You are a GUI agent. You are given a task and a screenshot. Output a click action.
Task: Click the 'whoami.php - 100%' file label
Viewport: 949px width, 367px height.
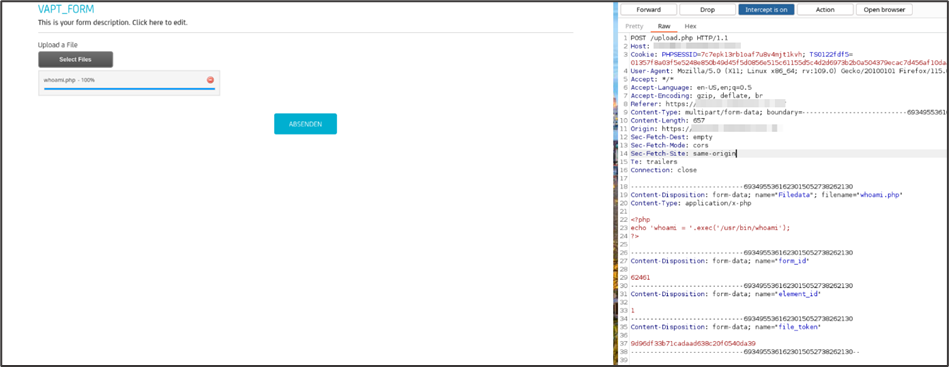(x=69, y=80)
